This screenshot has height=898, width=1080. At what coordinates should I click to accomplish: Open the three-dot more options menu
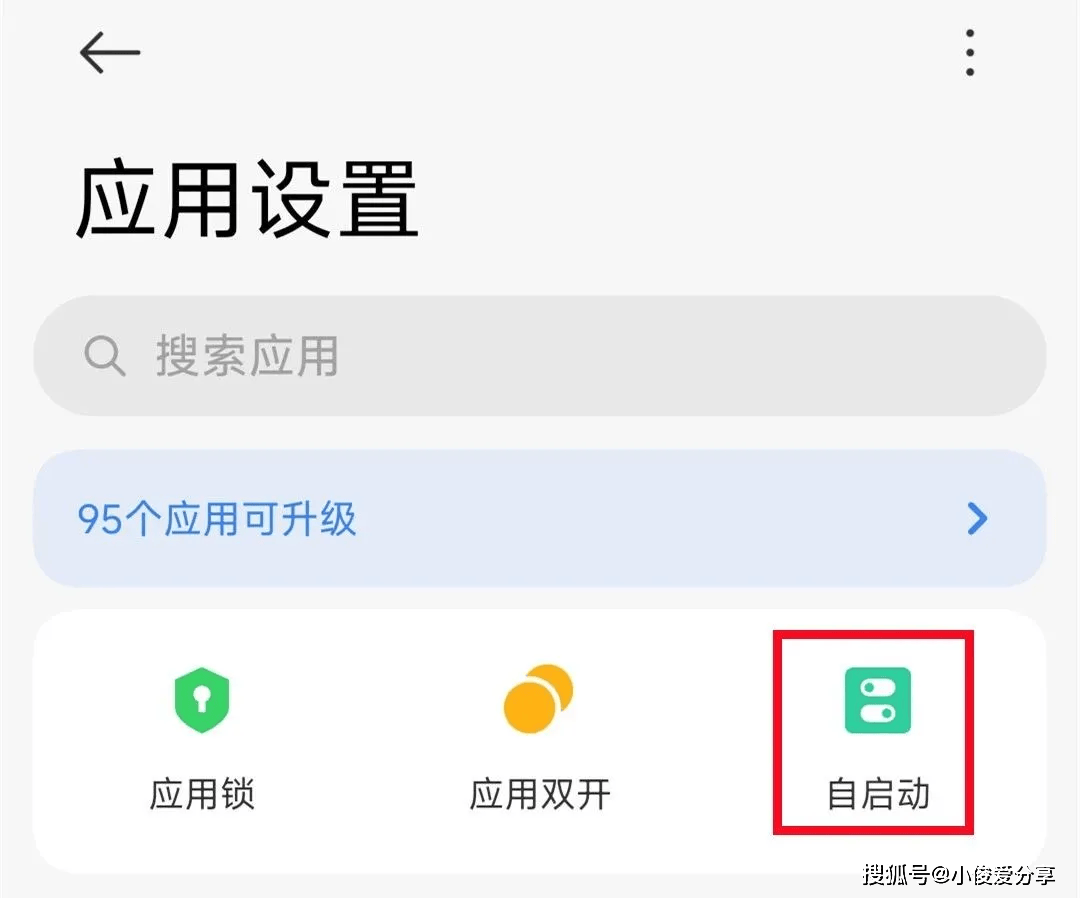[x=970, y=52]
